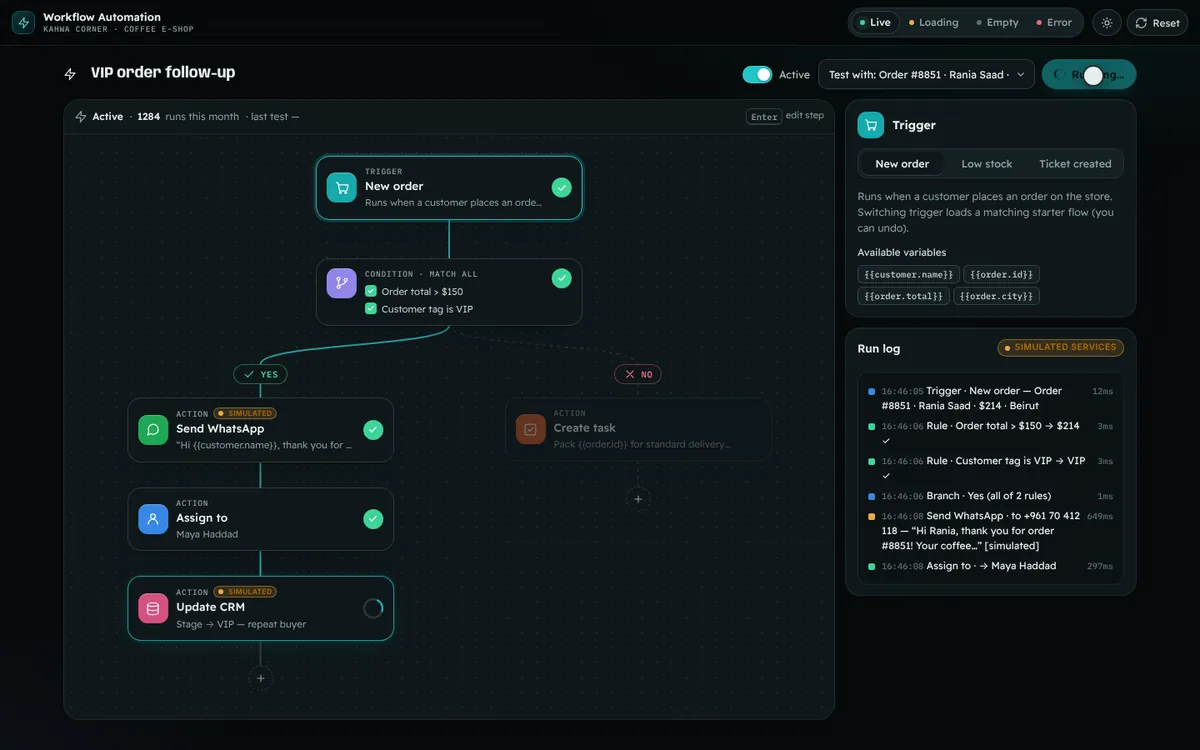Click the task icon on Create task node
Screen dimensions: 1200x750
point(531,429)
